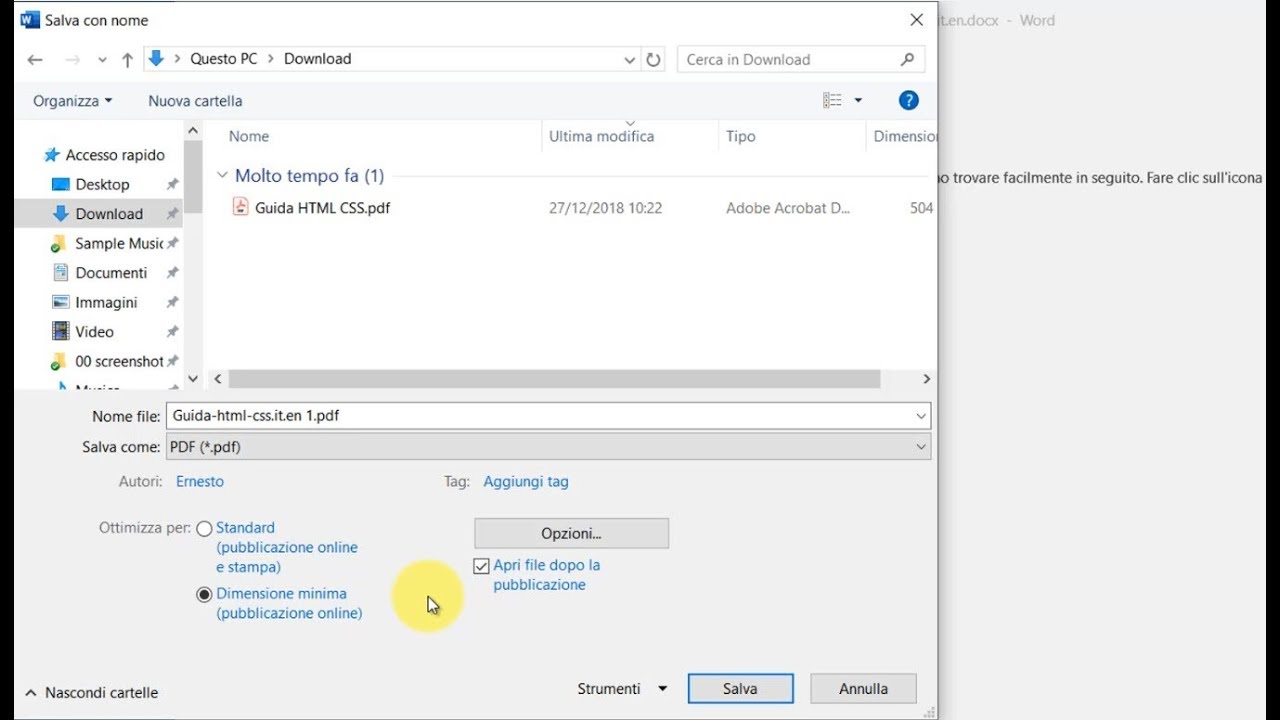Viewport: 1280px width, 720px height.
Task: Select Dimensione minima radio button
Action: click(x=205, y=594)
